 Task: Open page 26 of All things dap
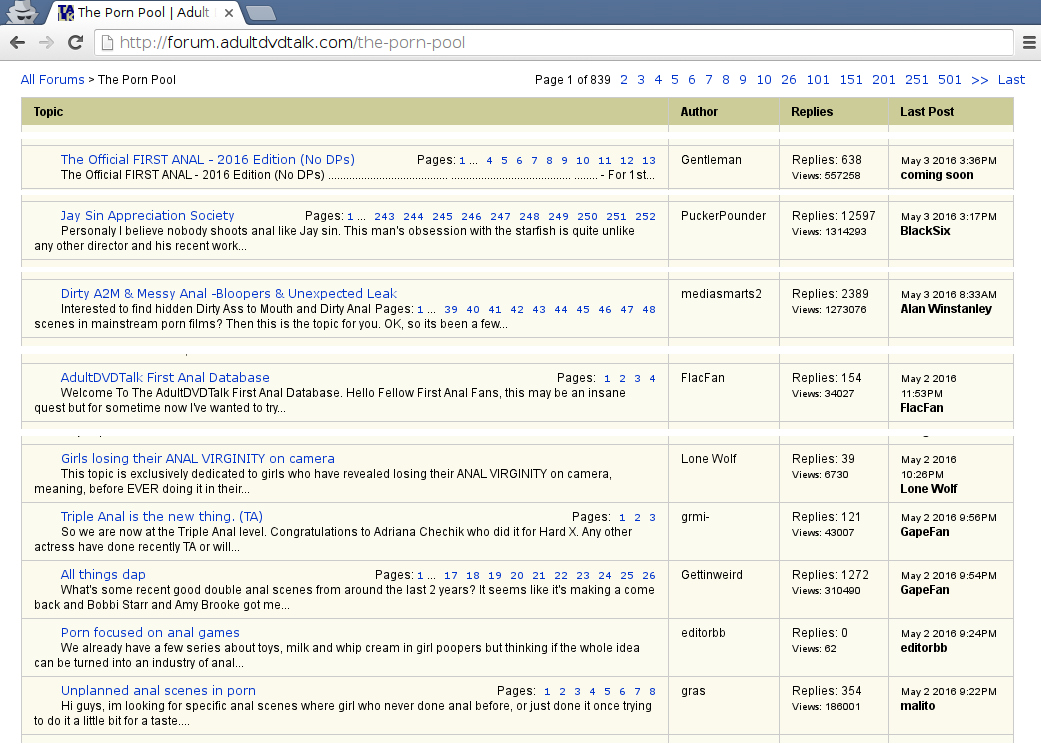(649, 576)
